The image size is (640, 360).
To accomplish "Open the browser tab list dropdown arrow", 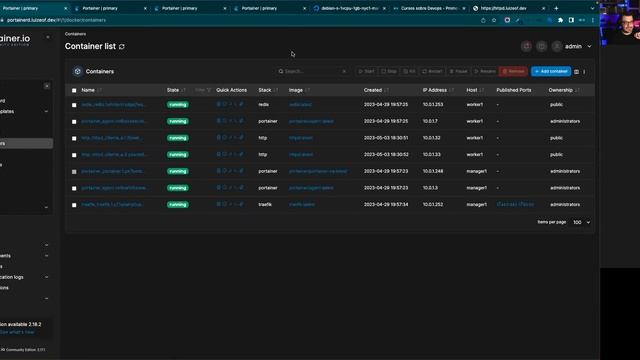I will click(592, 8).
